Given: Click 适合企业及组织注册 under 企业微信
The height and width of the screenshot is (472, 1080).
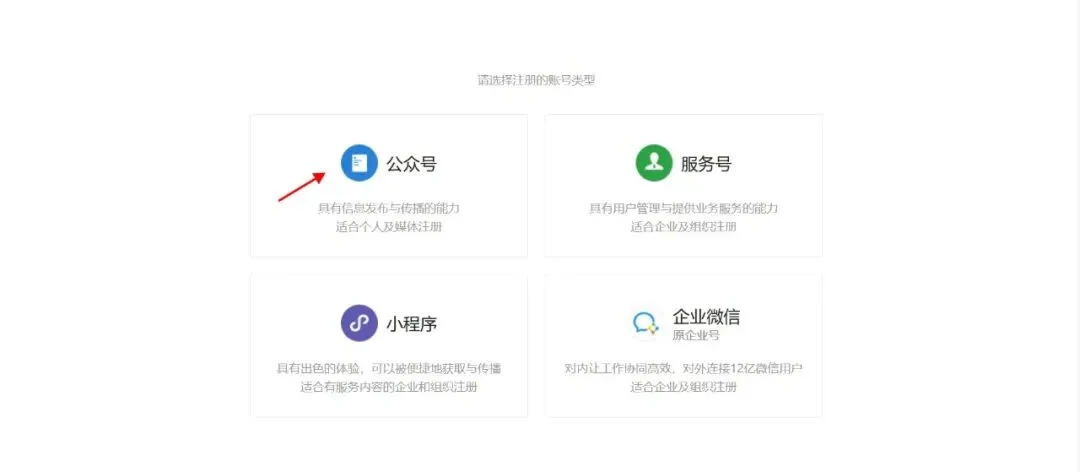Looking at the screenshot, I should pyautogui.click(x=683, y=387).
